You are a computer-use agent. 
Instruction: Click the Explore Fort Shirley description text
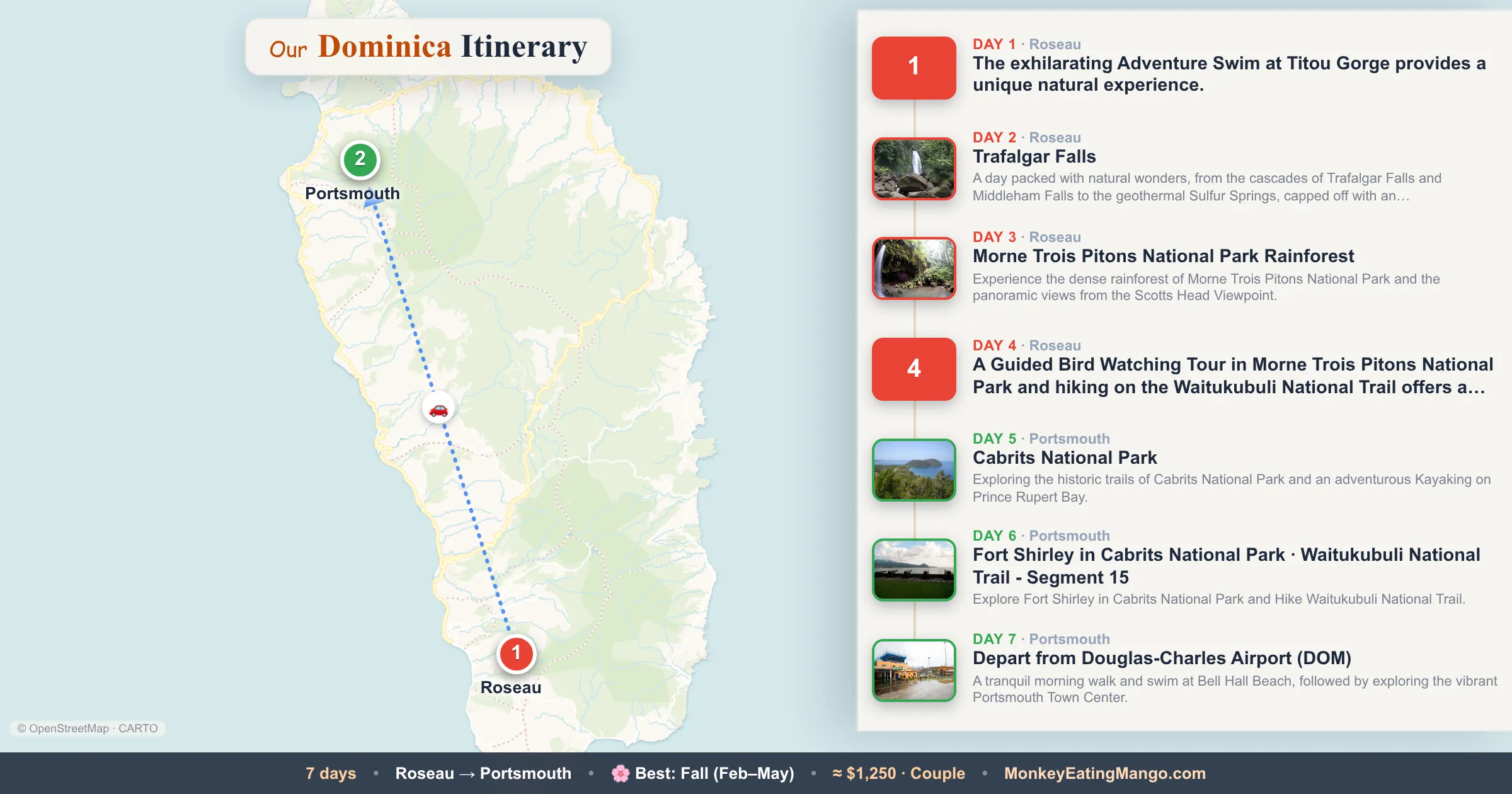[x=1219, y=599]
